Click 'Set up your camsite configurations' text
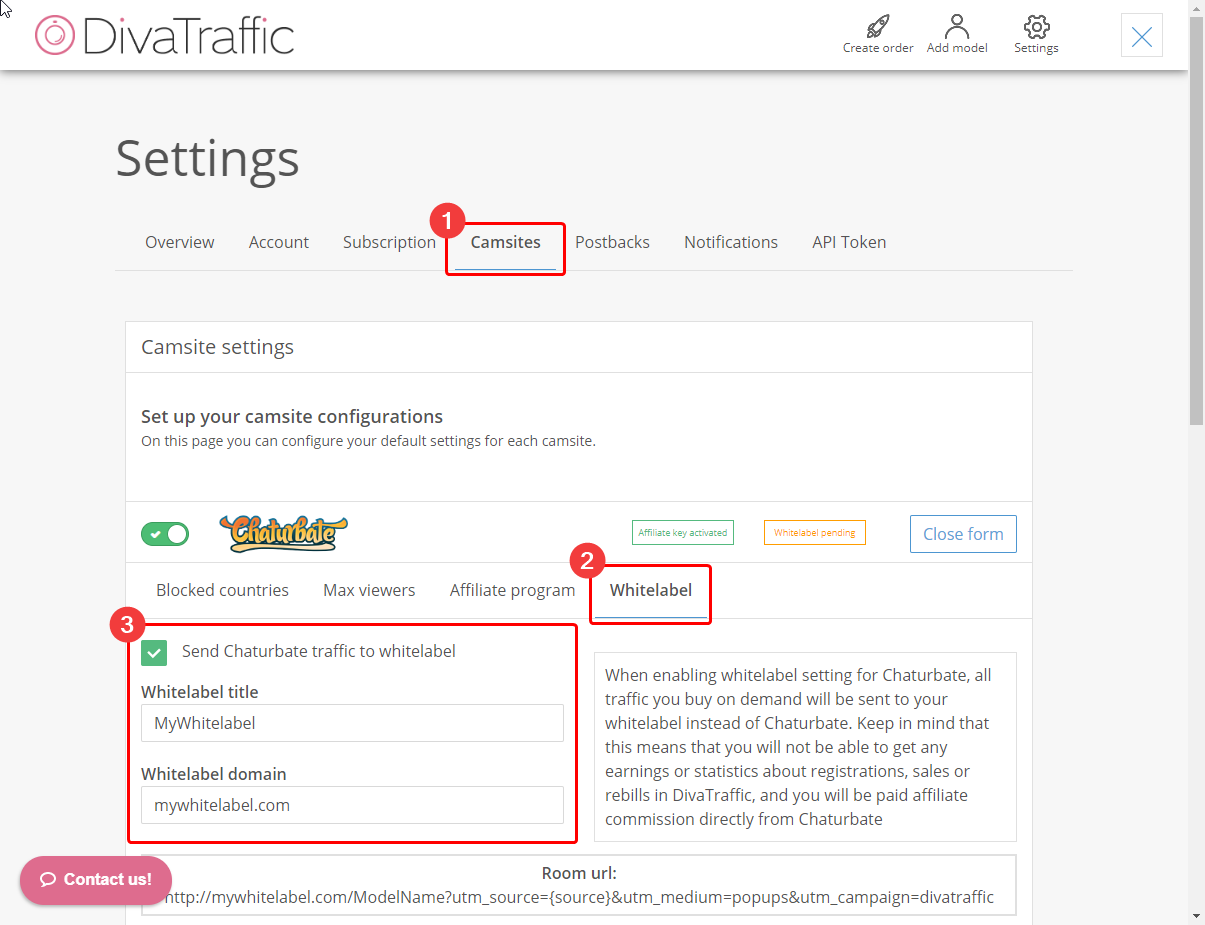Screen dimensions: 1205x925 pyautogui.click(x=292, y=416)
